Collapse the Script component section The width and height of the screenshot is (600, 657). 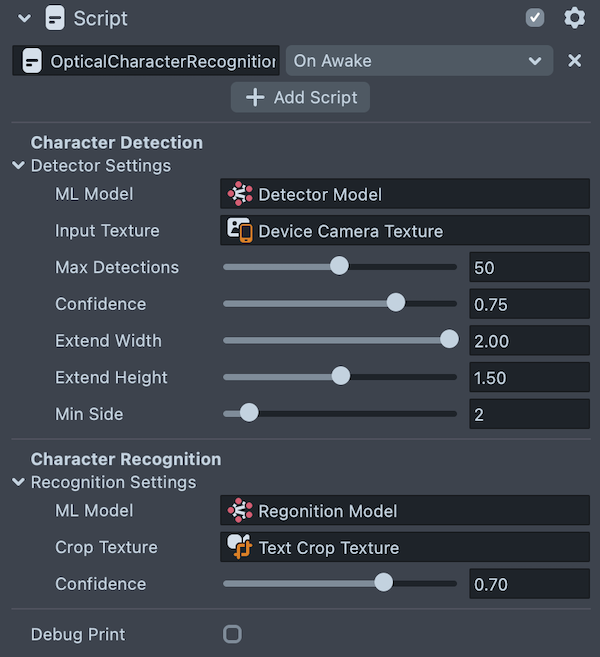point(25,18)
